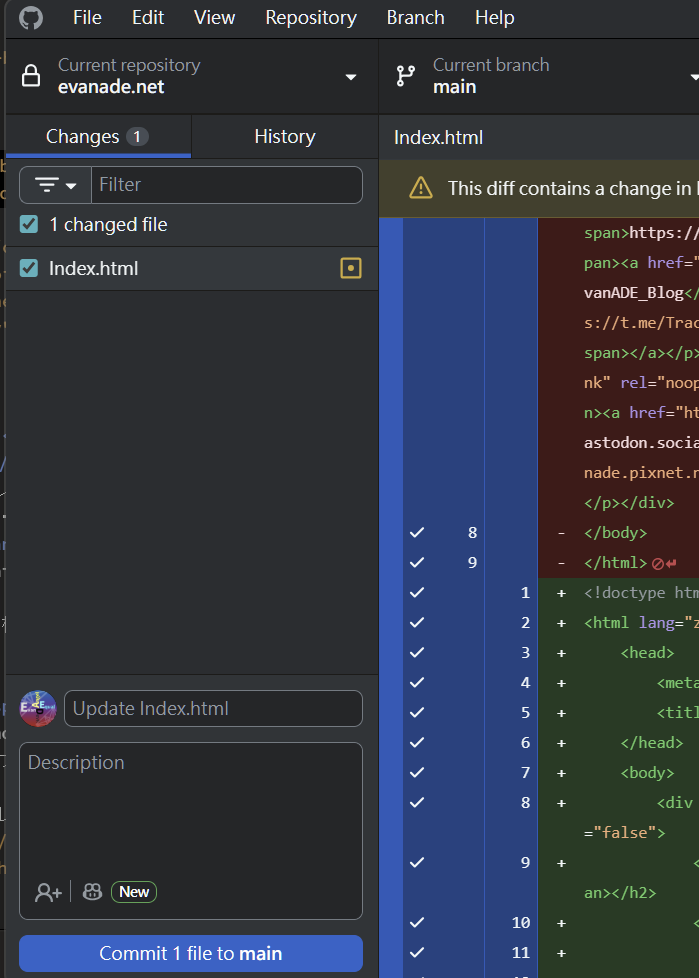This screenshot has width=699, height=978.
Task: Uncheck the Index.html file checkbox
Action: coord(29,268)
